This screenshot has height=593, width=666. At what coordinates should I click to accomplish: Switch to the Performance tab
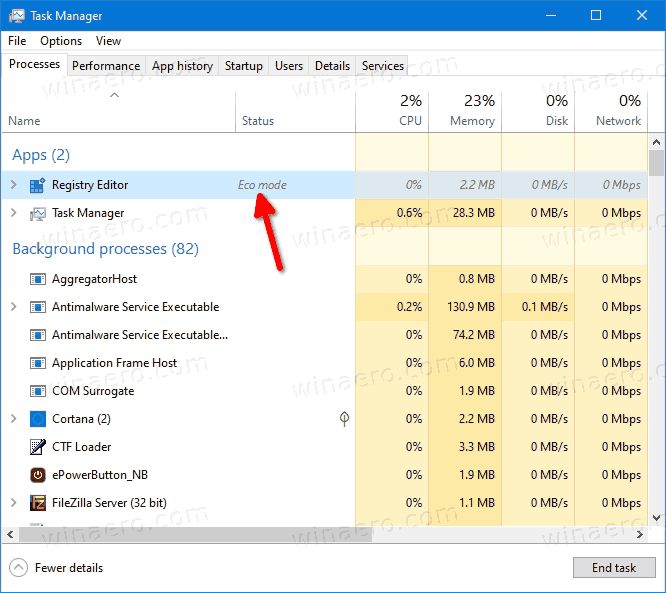(106, 66)
